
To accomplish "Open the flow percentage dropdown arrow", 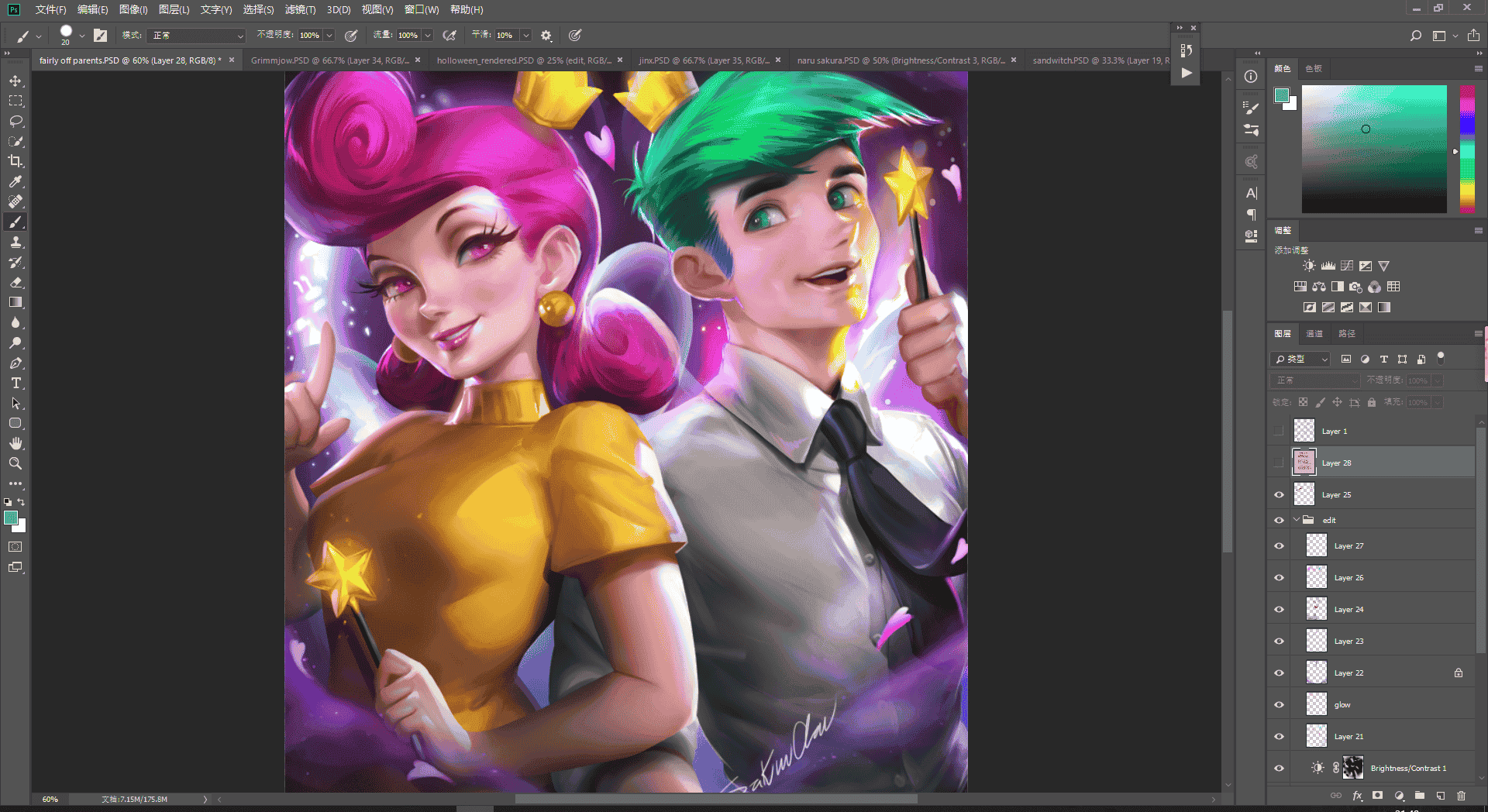I will click(x=428, y=36).
